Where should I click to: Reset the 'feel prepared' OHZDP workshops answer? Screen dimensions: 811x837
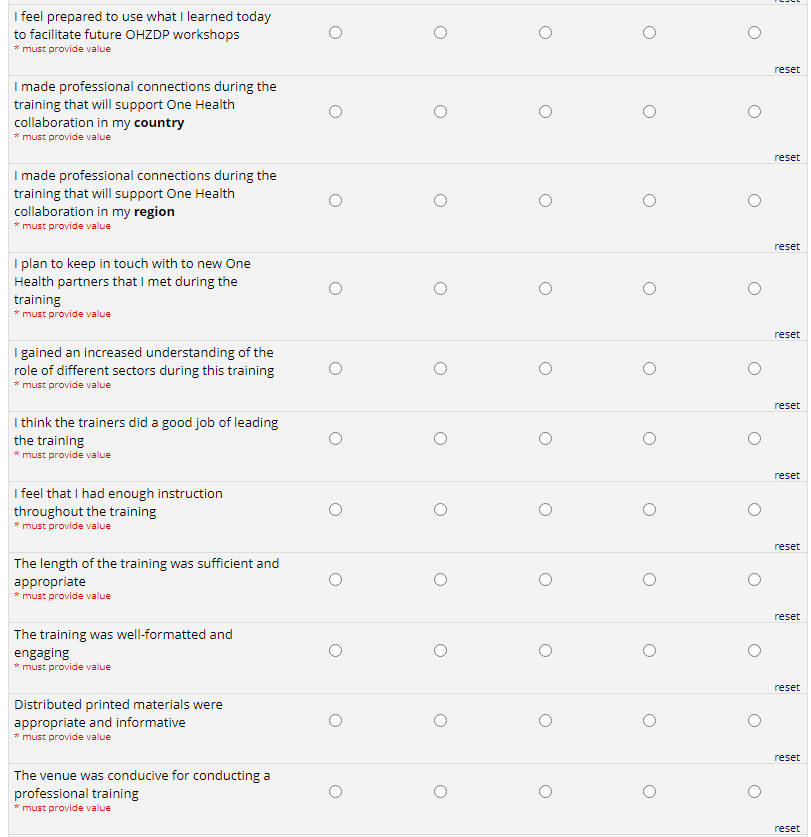coord(787,69)
